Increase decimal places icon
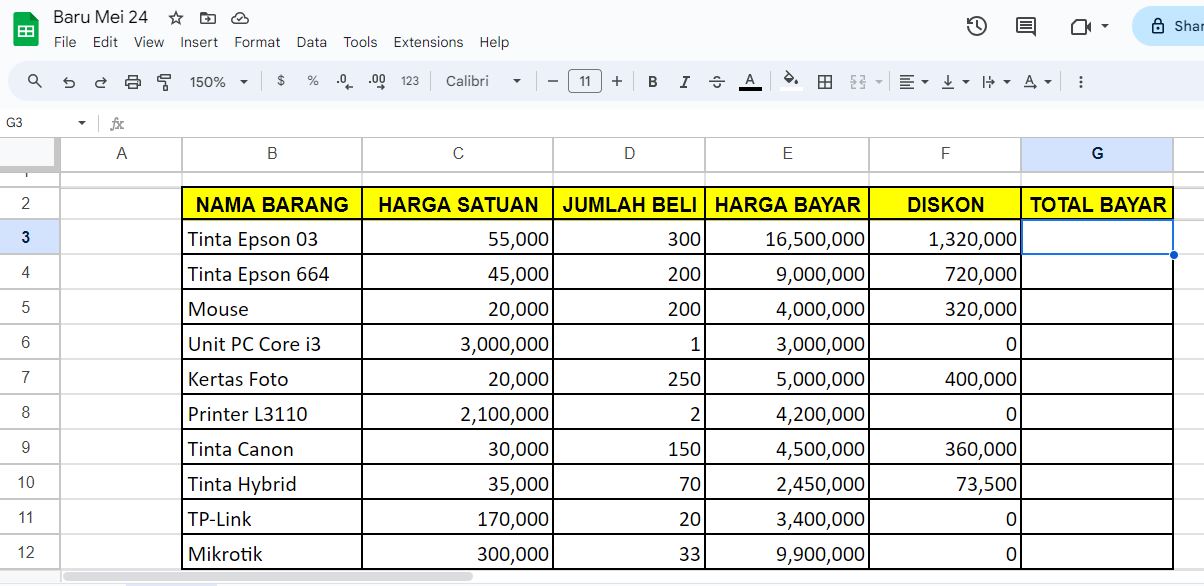Viewport: 1204px width, 586px height. [377, 81]
